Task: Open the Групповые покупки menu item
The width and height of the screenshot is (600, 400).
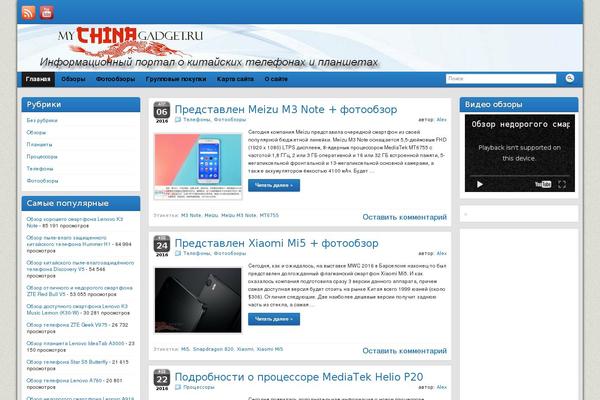Action: (x=176, y=79)
